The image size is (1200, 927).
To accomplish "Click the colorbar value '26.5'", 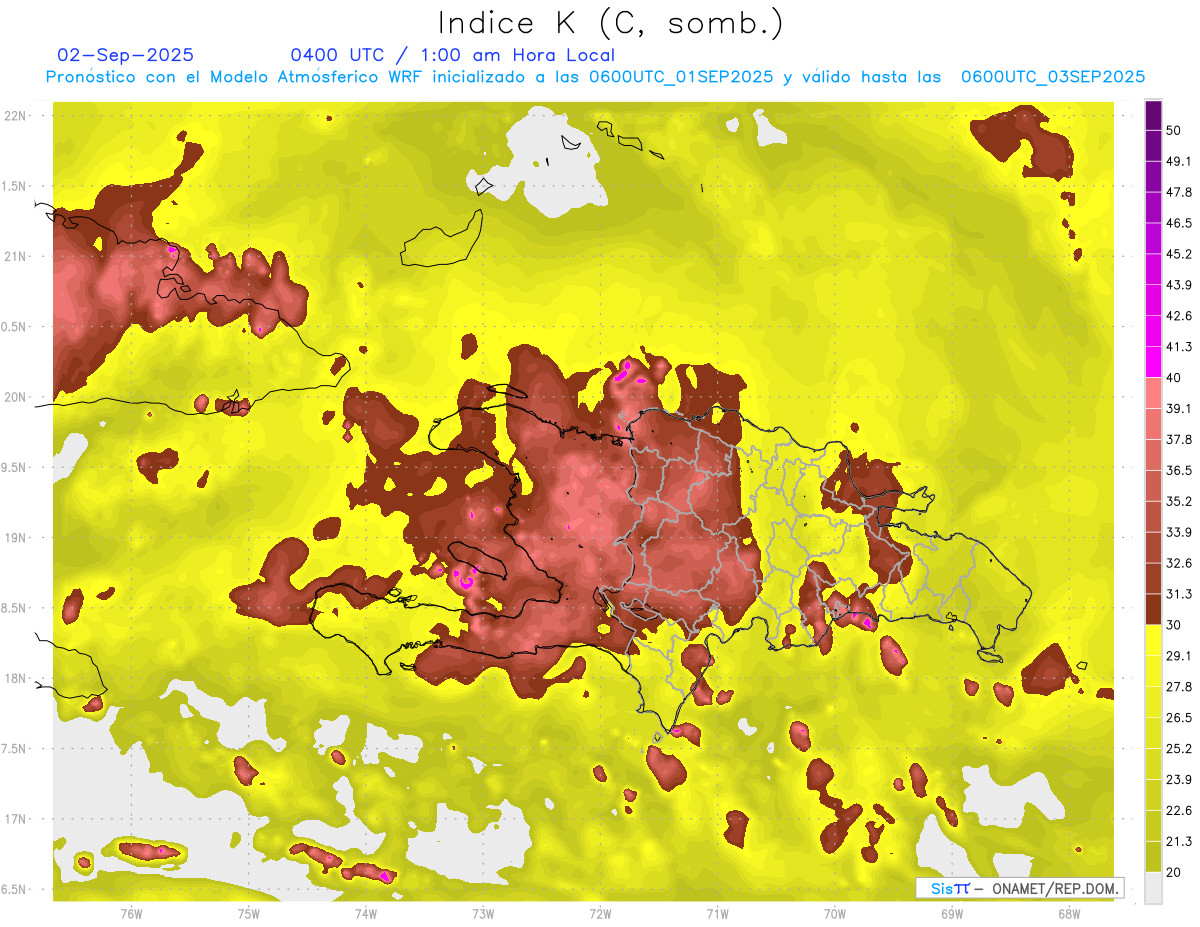I will click(x=1179, y=717).
